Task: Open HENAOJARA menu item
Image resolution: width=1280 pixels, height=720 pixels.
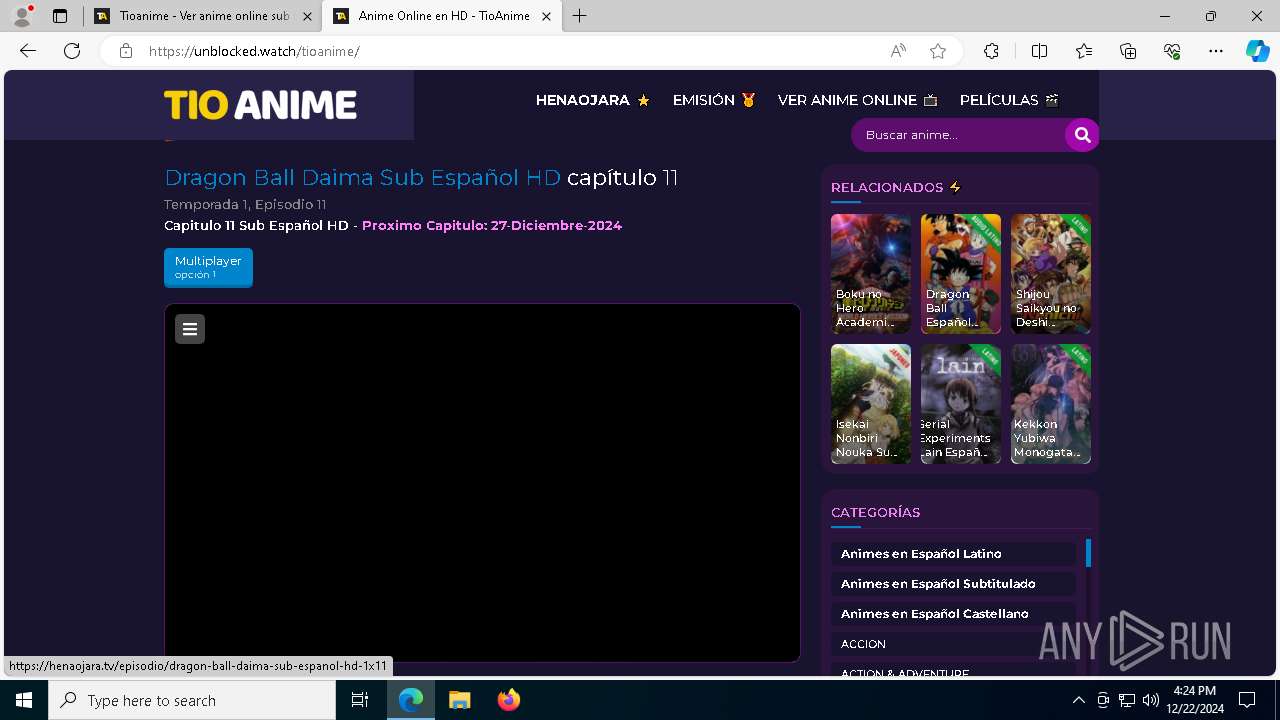Action: coord(593,100)
